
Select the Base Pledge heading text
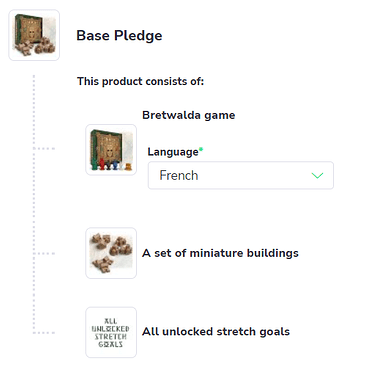point(119,36)
